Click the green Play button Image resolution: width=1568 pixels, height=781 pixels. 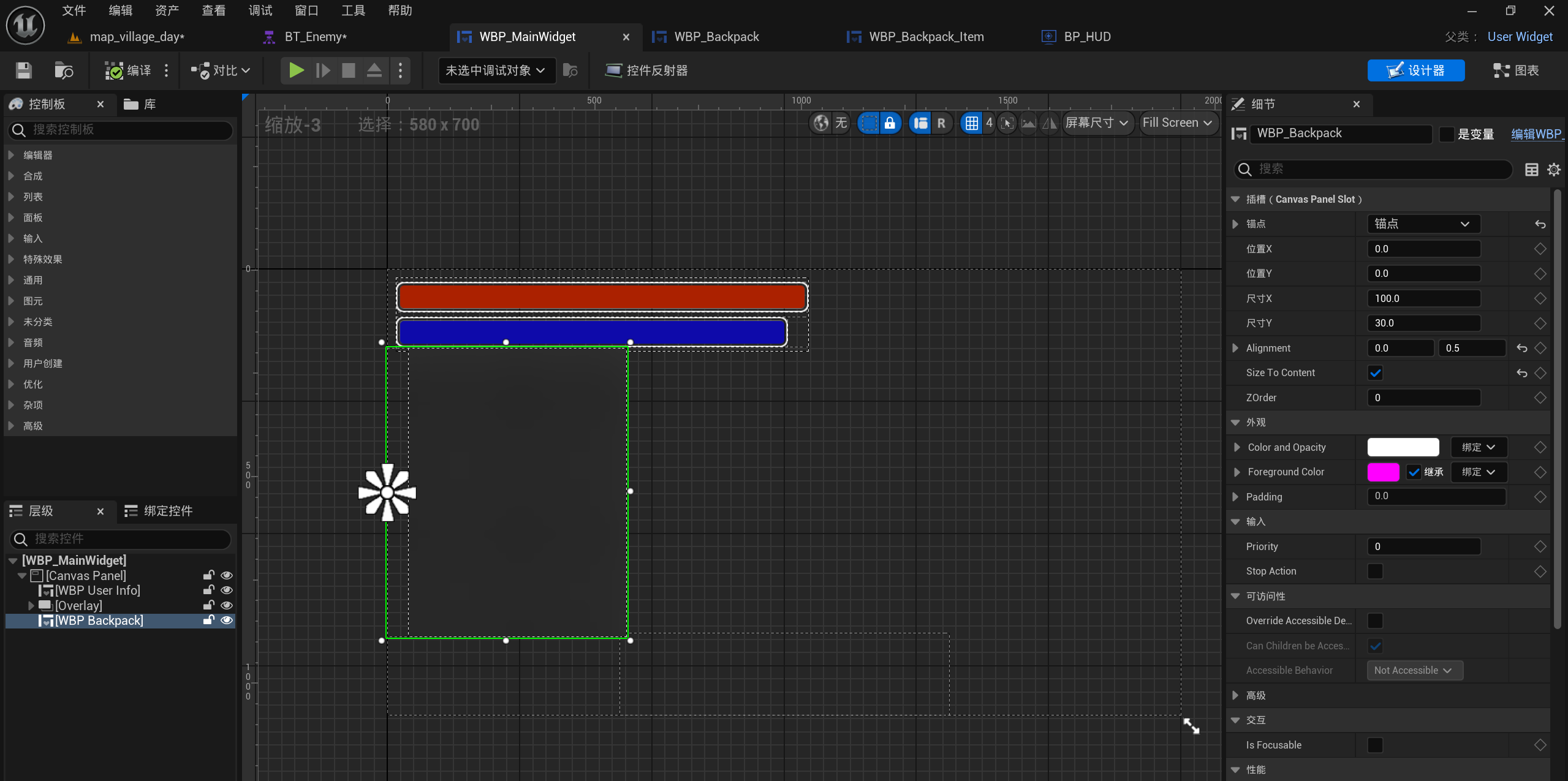coord(297,70)
